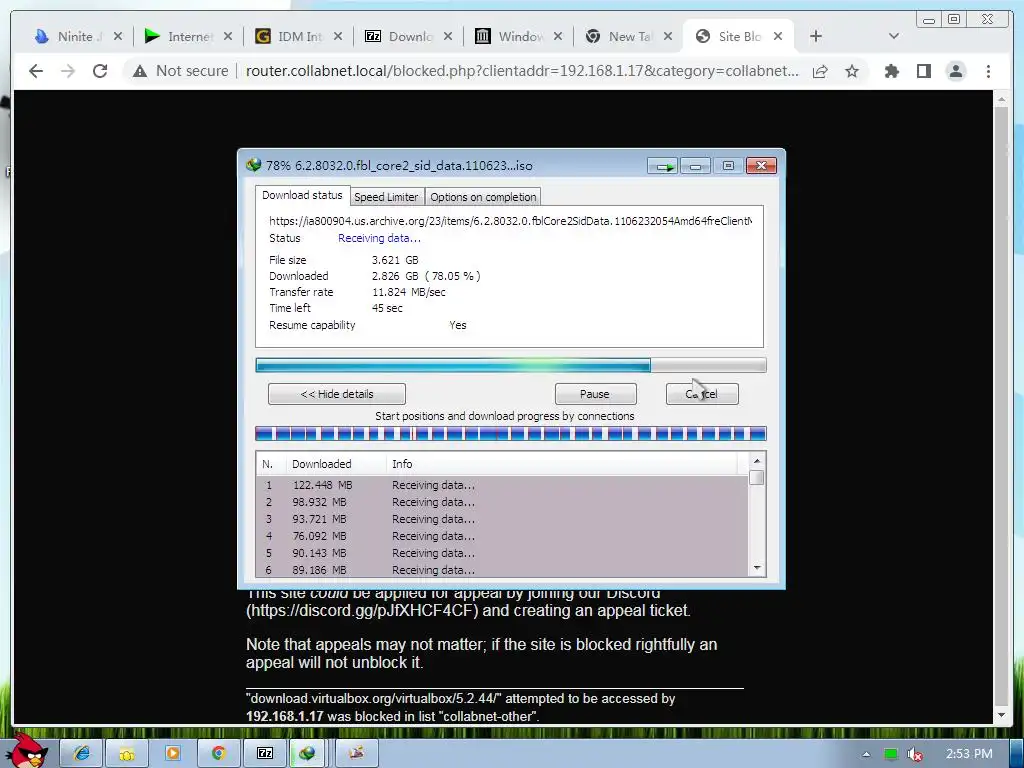Click the connections segment progress bar
1024x768 pixels.
[x=511, y=434]
